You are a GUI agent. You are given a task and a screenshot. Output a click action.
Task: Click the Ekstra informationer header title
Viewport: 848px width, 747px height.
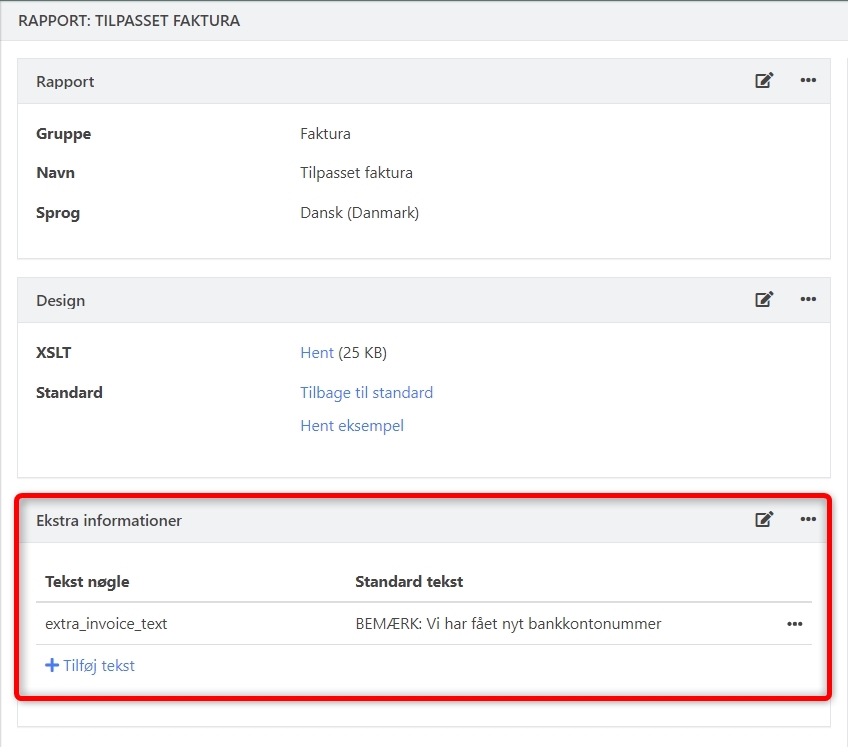click(x=109, y=520)
